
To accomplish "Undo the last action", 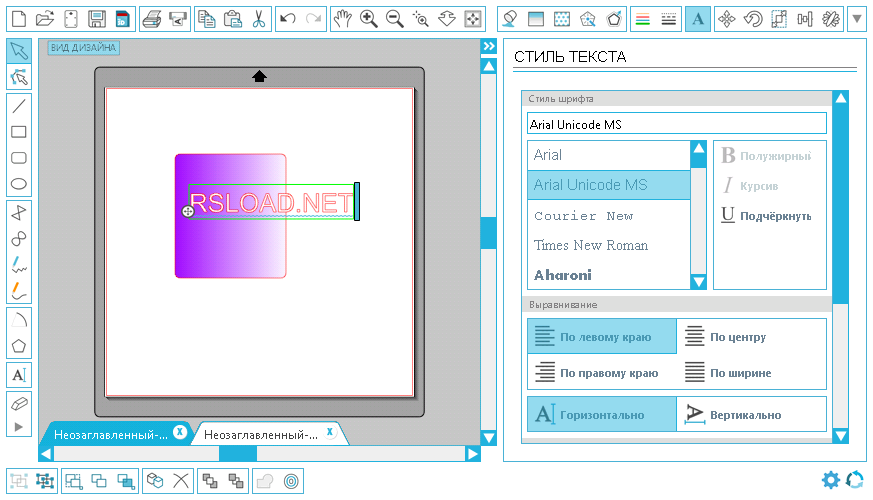I will point(288,19).
